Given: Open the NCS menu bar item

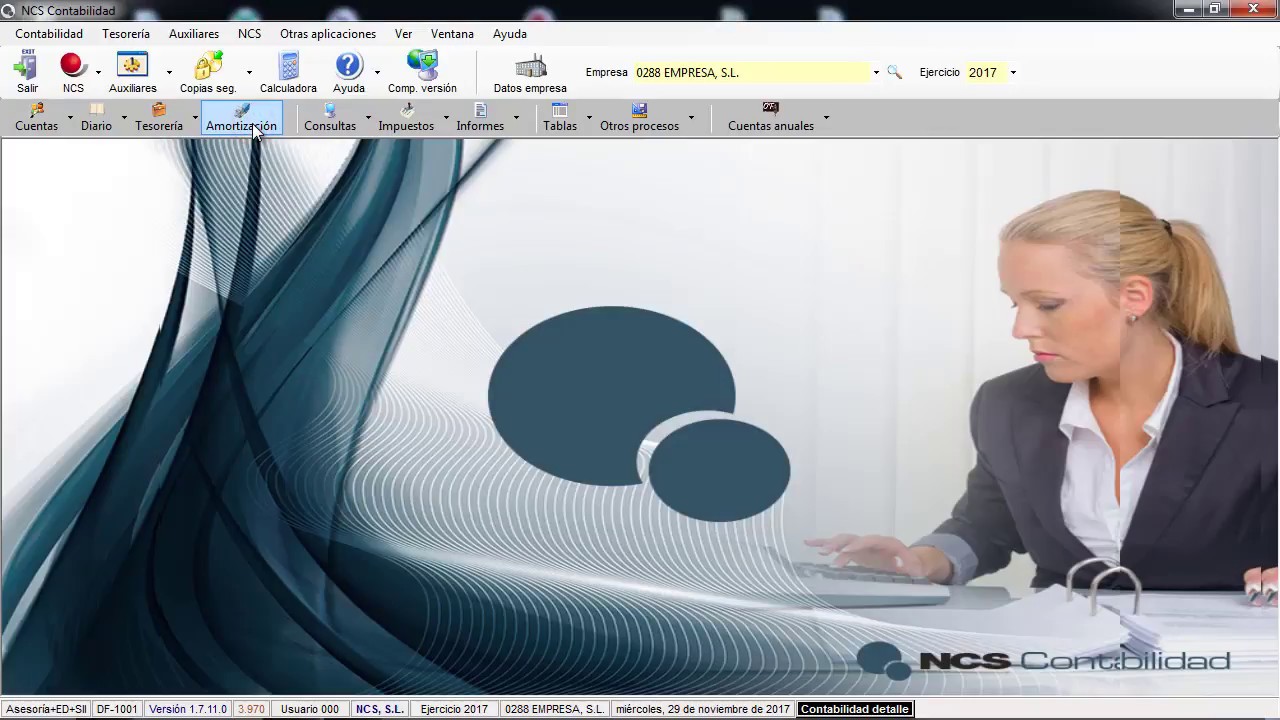Looking at the screenshot, I should [x=249, y=34].
